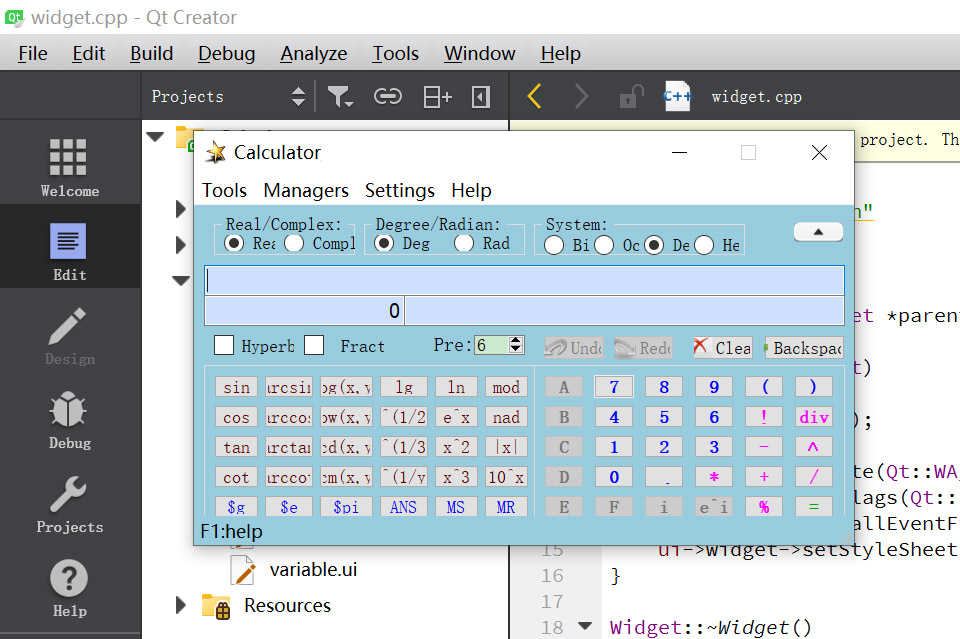This screenshot has width=960, height=639.
Task: Increase the Pre precision spinner value
Action: coord(516,340)
